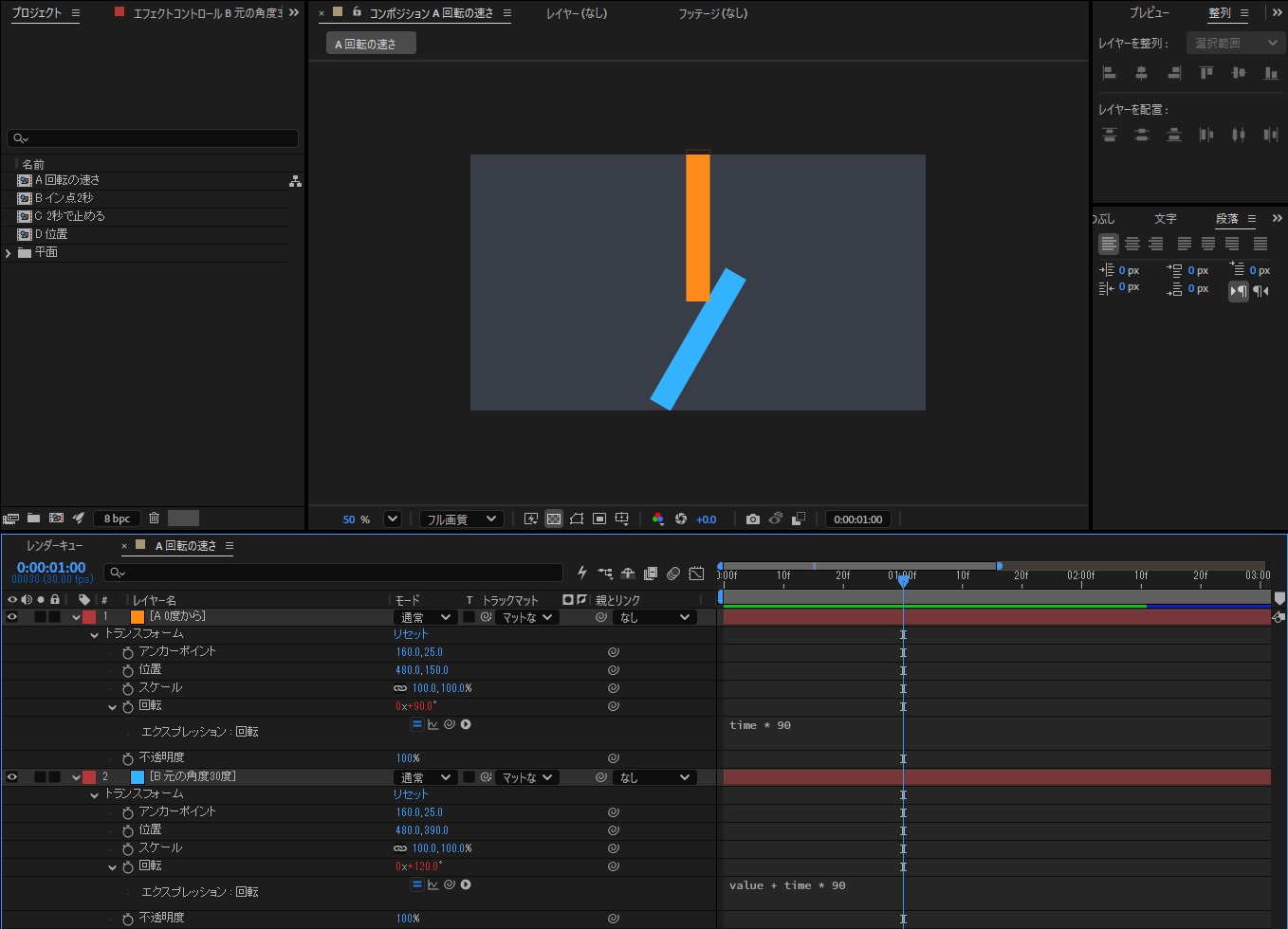1288x929 pixels.
Task: Toggle visibility of layer B 元の角度30度
Action: tap(12, 777)
